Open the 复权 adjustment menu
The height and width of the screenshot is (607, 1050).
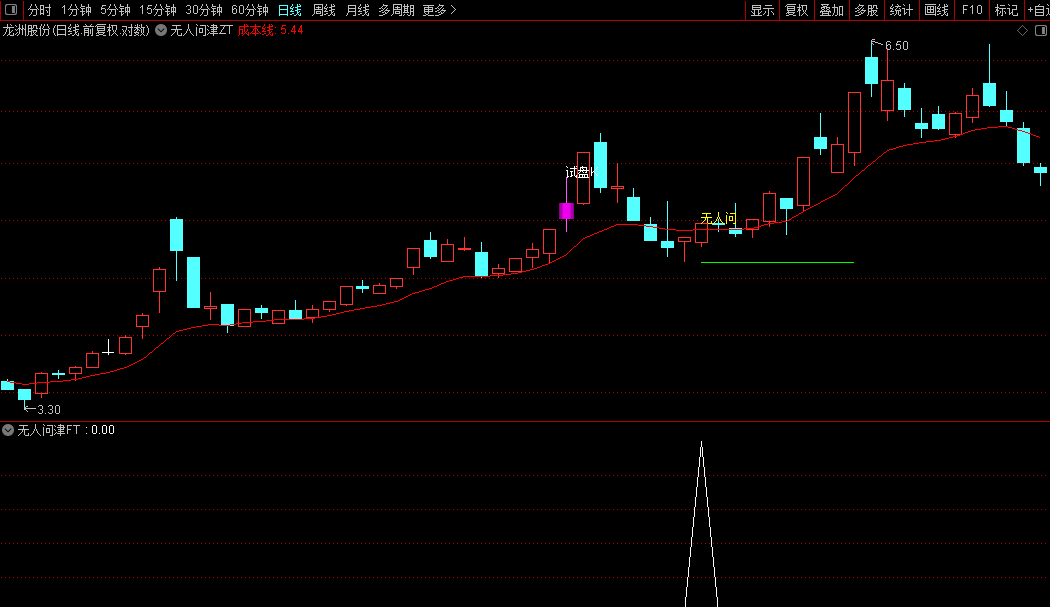click(x=797, y=10)
